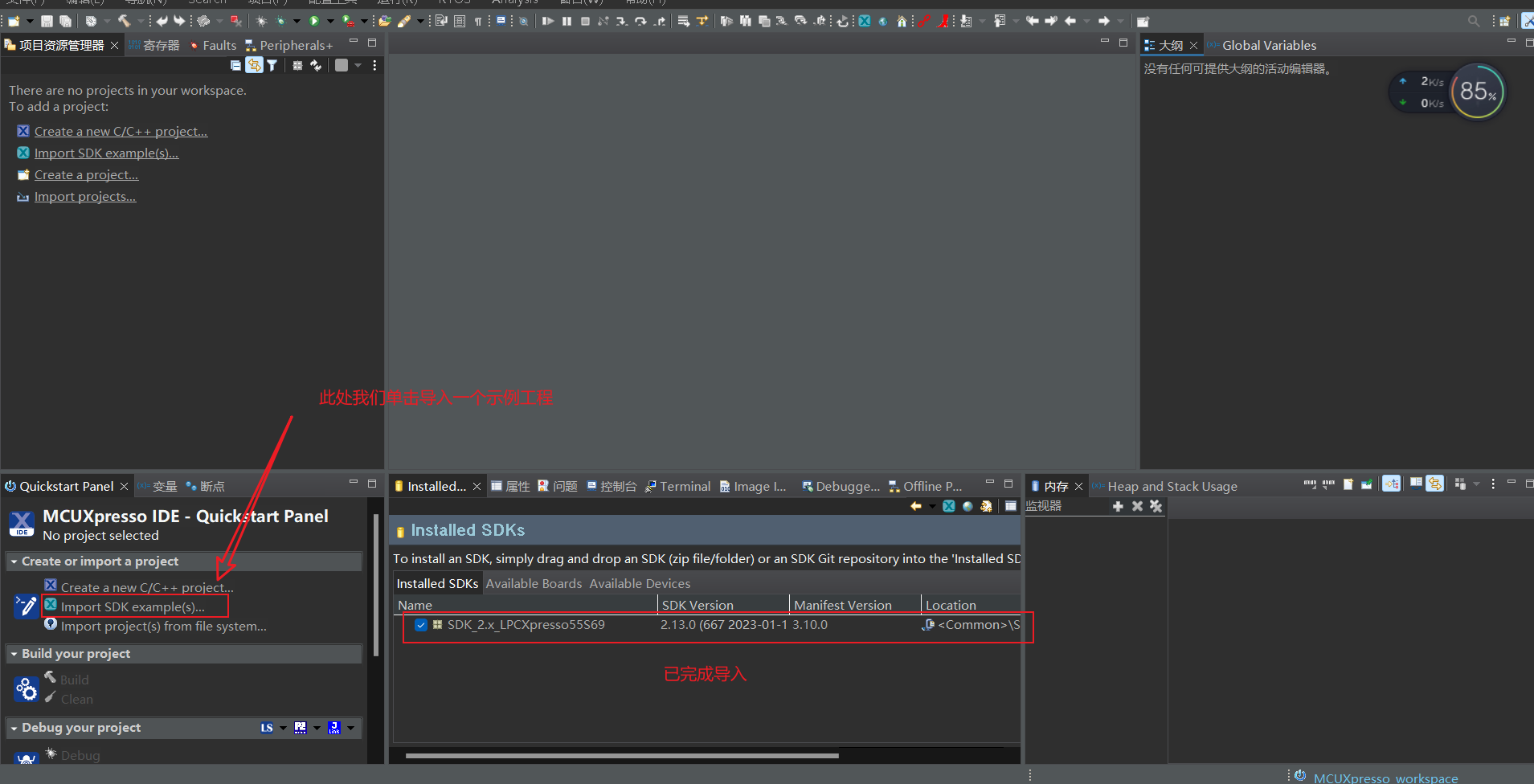Image resolution: width=1534 pixels, height=784 pixels.
Task: Click the Open Perspective icon at top right
Action: pos(1504,21)
